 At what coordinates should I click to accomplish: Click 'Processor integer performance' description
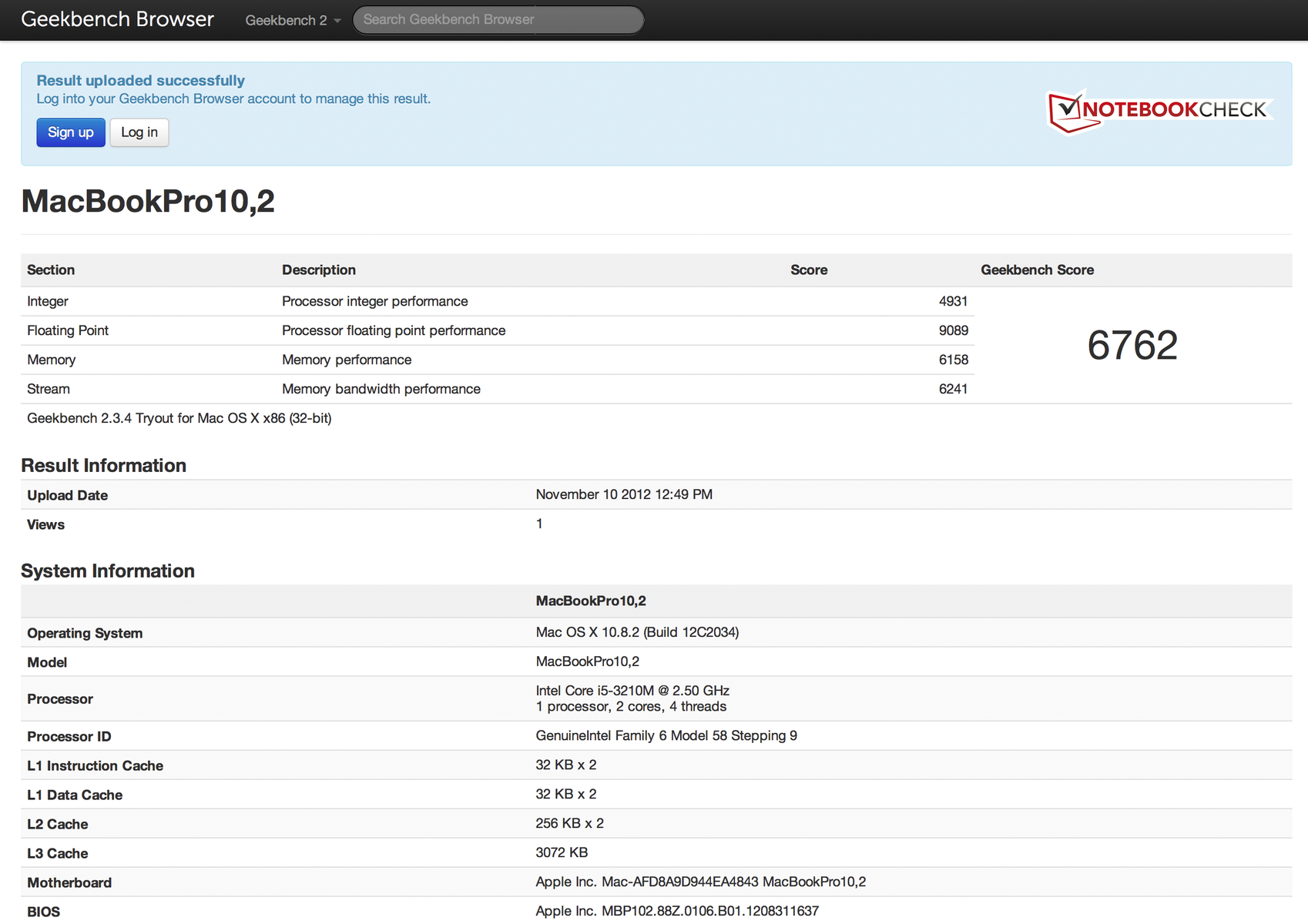[375, 302]
